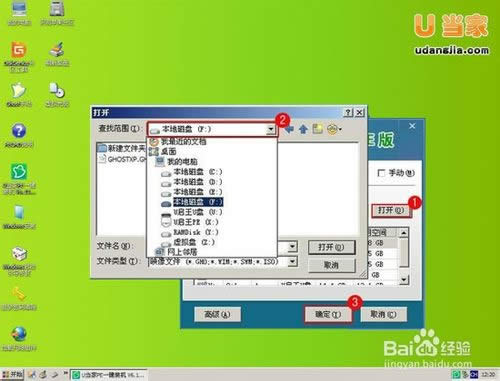This screenshot has width=500, height=381.
Task: Select the white box Windows installer desktop icon
Action: point(19,261)
